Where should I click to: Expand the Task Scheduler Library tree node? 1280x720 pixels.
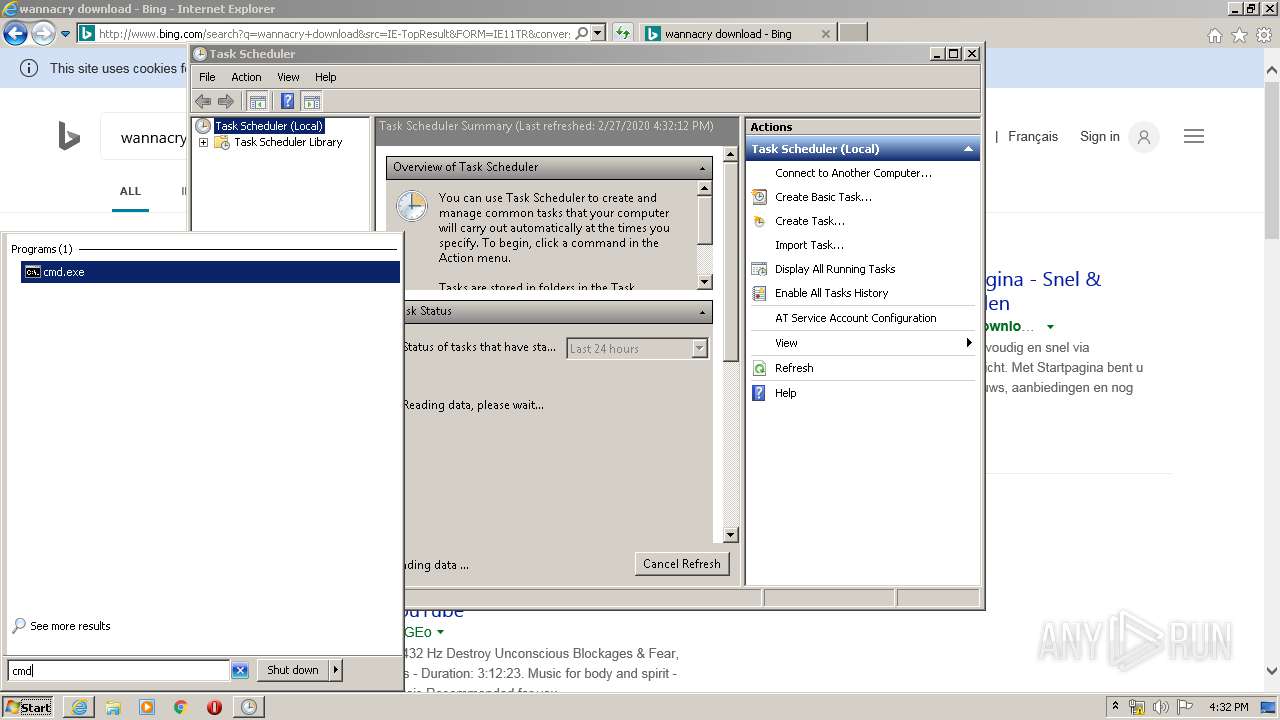click(x=204, y=143)
